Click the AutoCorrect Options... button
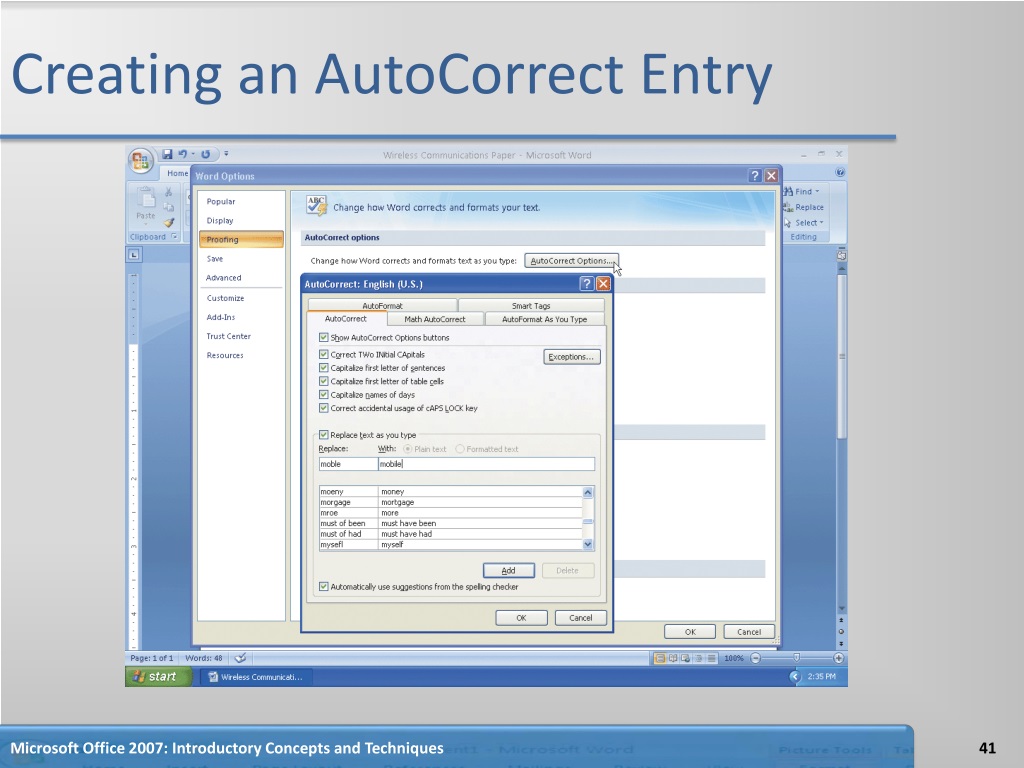The height and width of the screenshot is (768, 1024). click(x=571, y=261)
